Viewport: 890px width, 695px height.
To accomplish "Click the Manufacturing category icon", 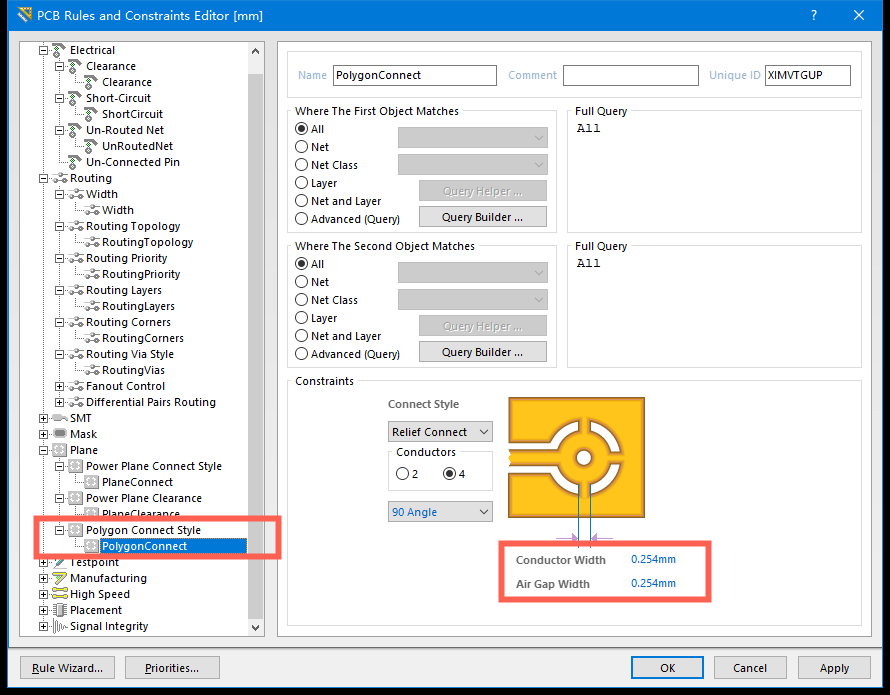I will 59,578.
